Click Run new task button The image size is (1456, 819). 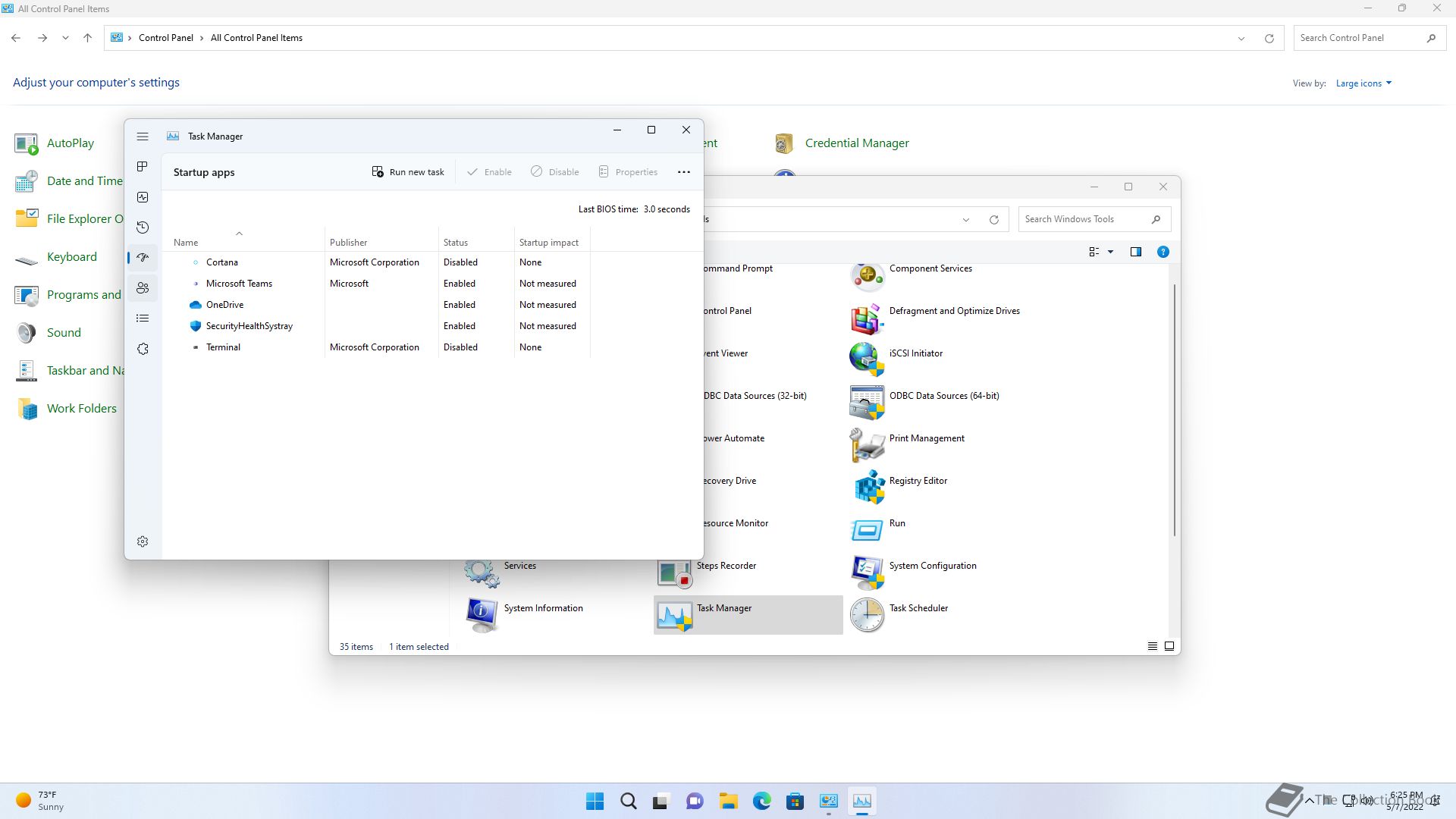(408, 172)
